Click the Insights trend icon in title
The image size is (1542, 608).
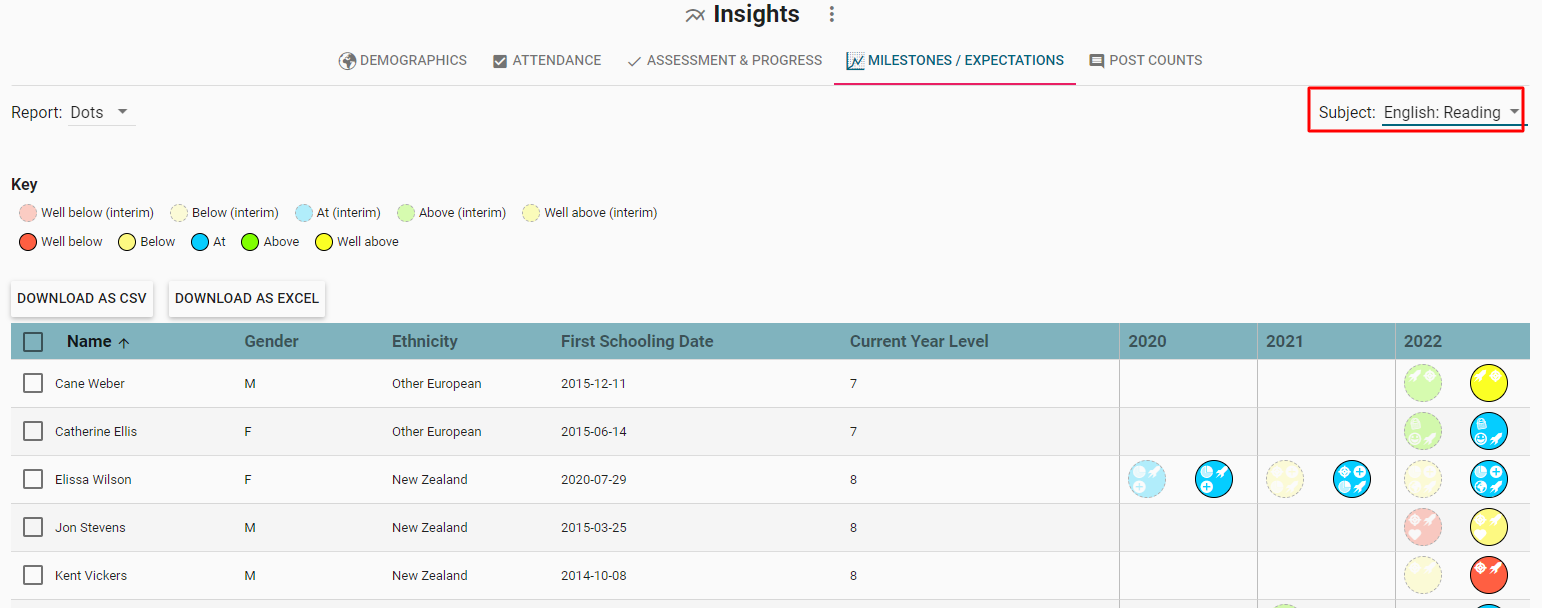(696, 15)
